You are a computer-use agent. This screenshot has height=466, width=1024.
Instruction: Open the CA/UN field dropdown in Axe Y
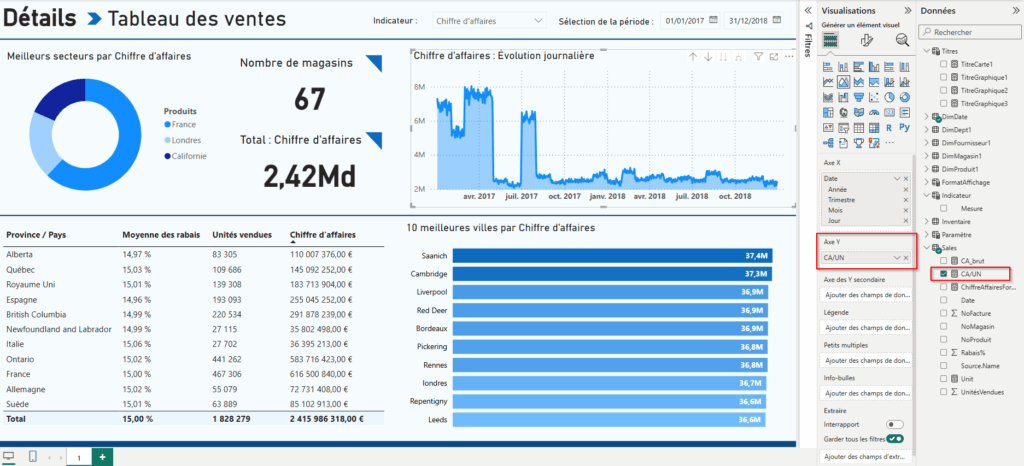click(x=897, y=258)
